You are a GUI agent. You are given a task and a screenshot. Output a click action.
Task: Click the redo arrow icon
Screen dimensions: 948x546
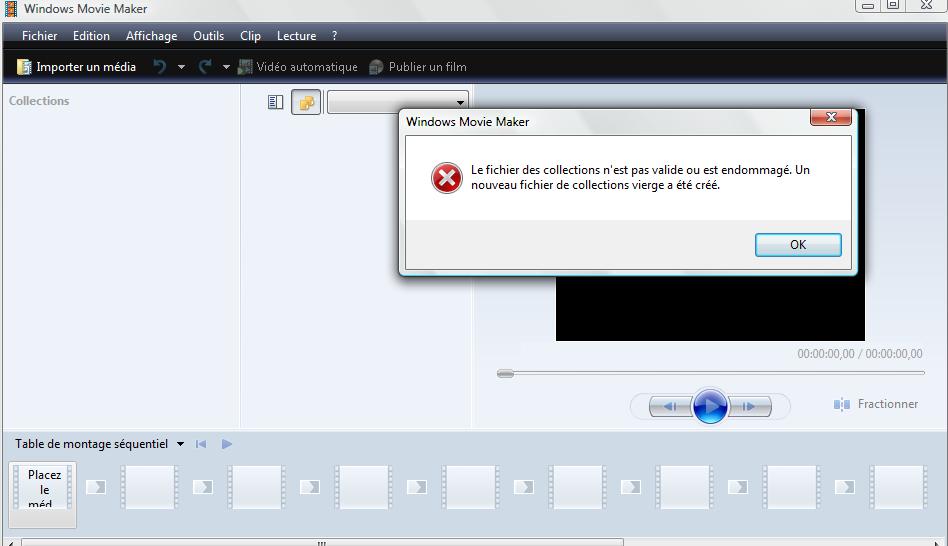pos(205,67)
